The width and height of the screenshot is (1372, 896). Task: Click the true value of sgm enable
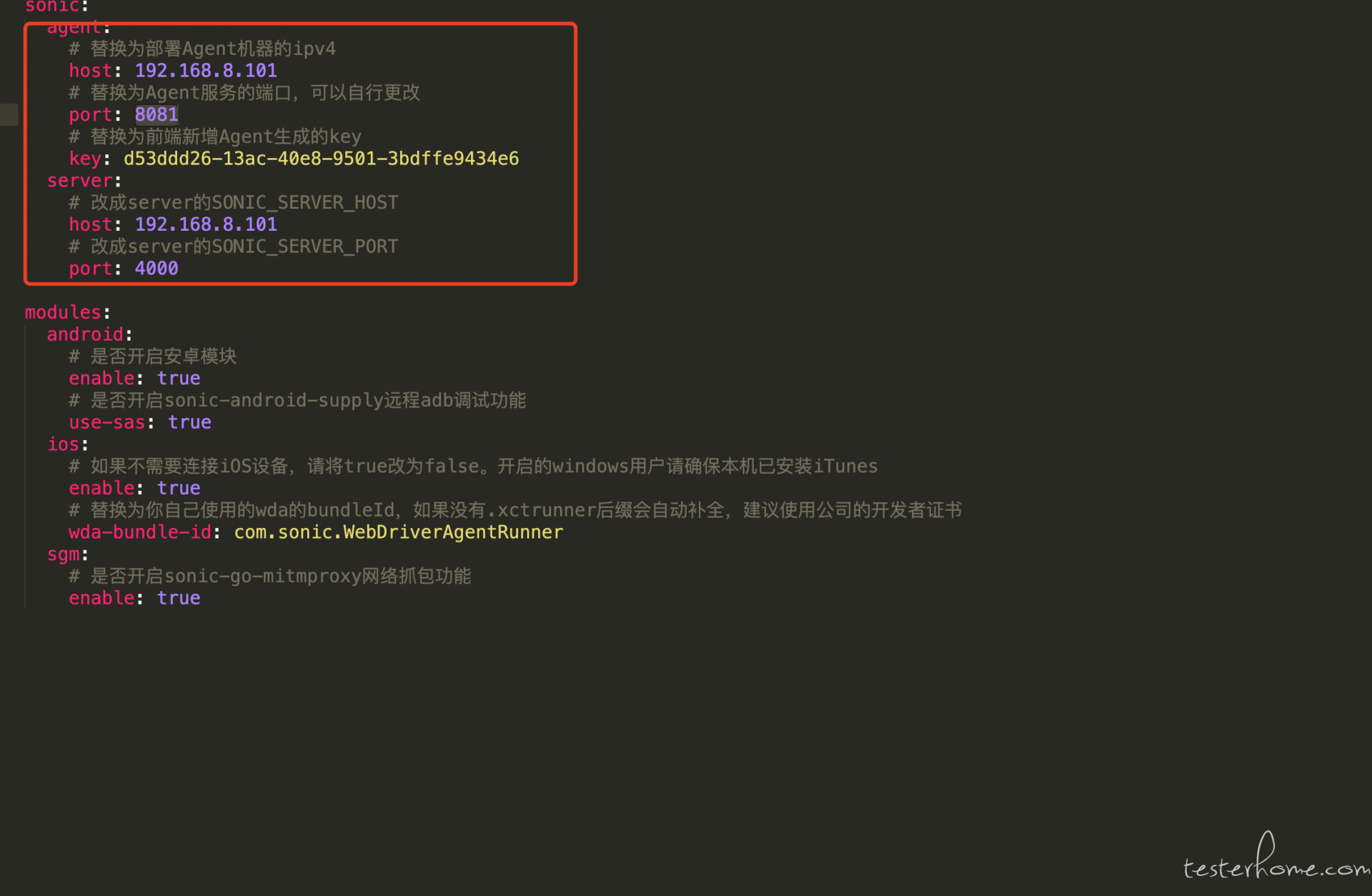click(x=179, y=598)
